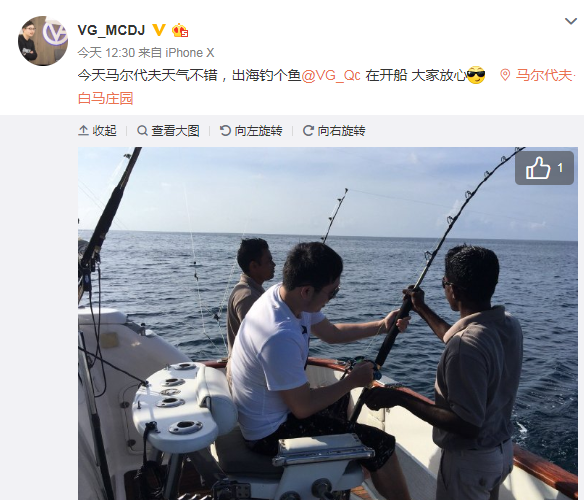
Task: Open the VG_MCDJ profile avatar
Action: [43, 41]
